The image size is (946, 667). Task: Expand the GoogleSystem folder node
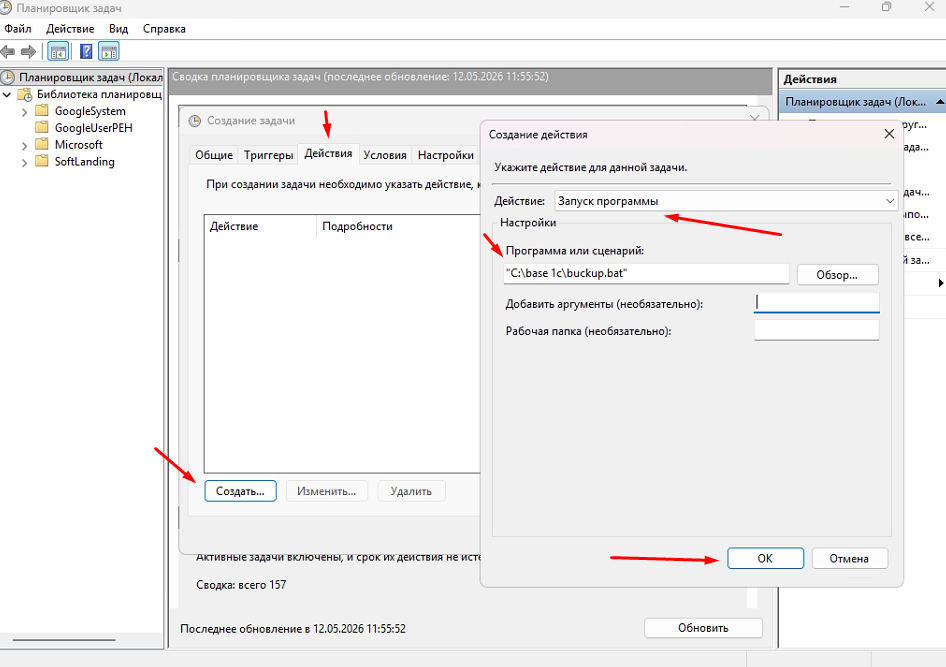(x=24, y=112)
